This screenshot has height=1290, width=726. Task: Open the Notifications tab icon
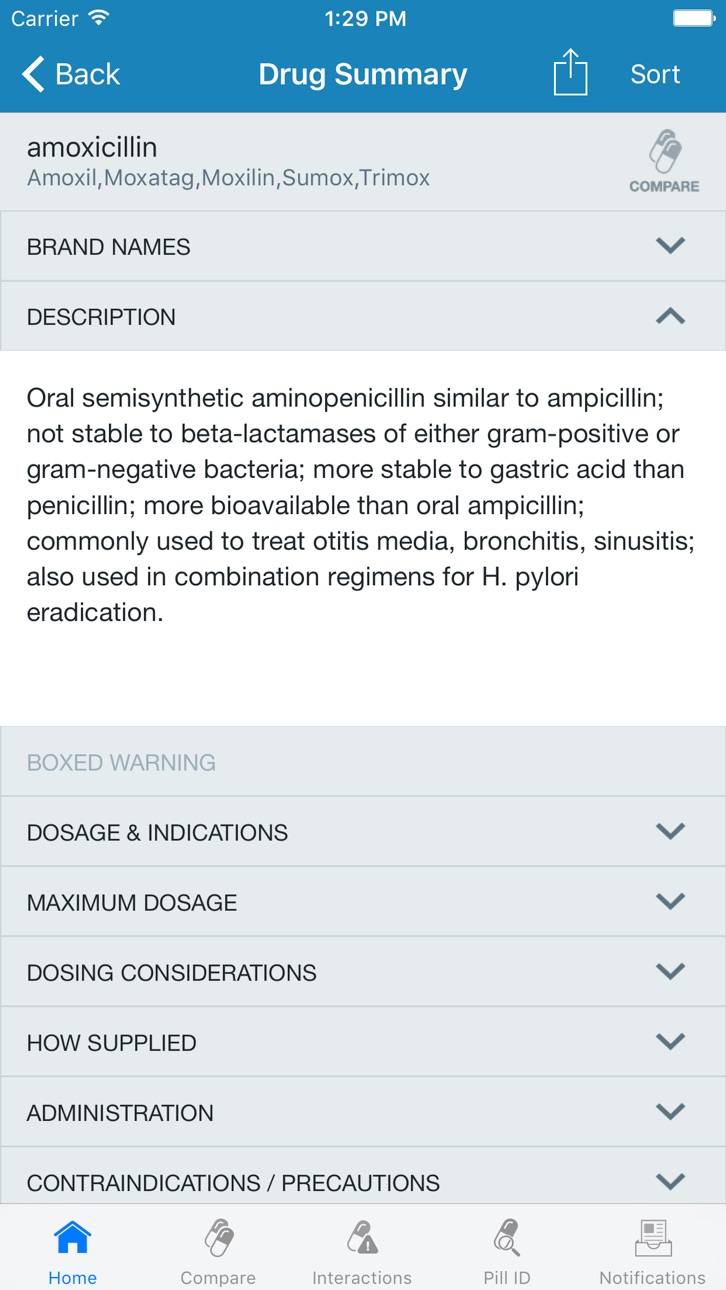pyautogui.click(x=652, y=1238)
